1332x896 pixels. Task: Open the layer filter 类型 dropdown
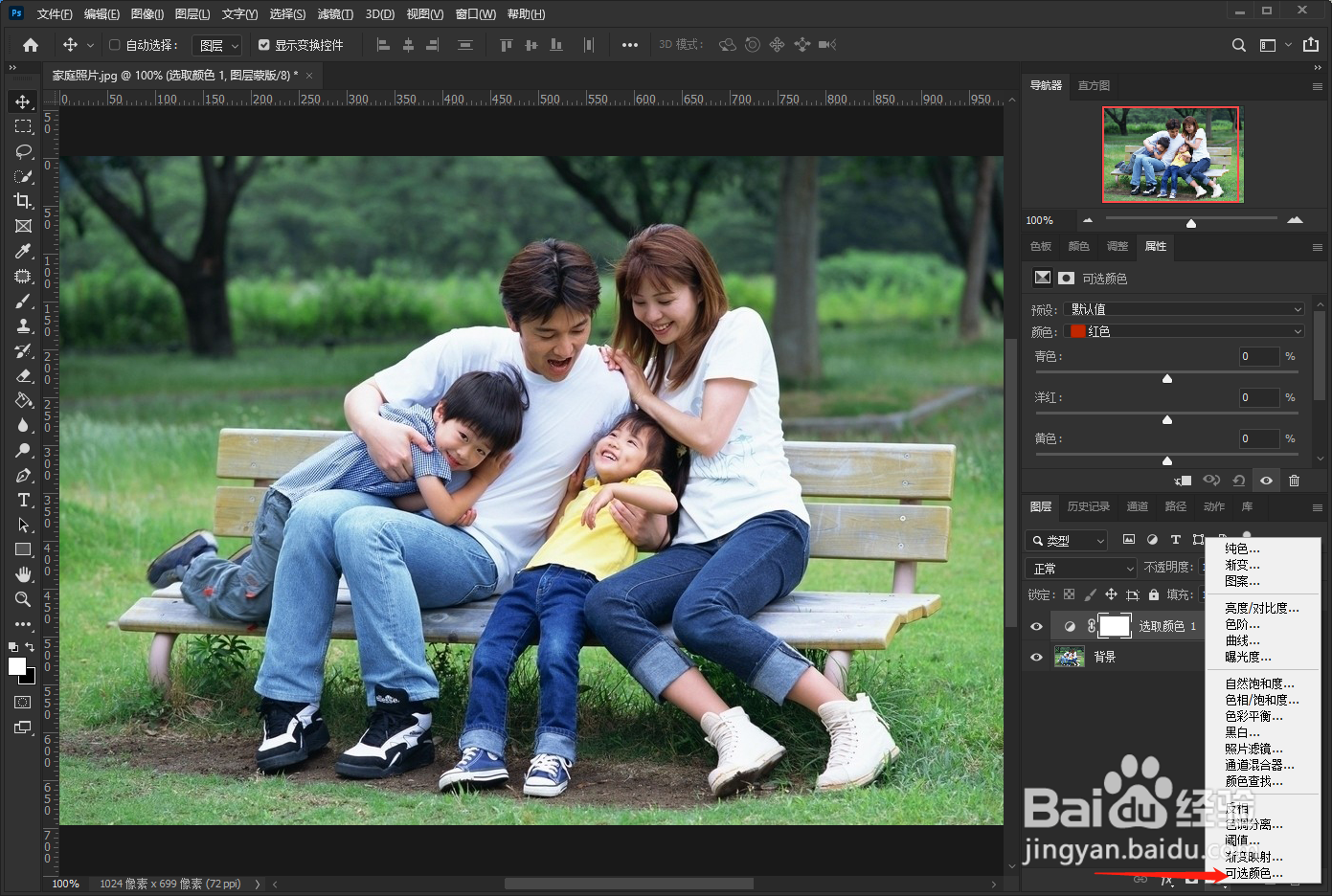1066,541
